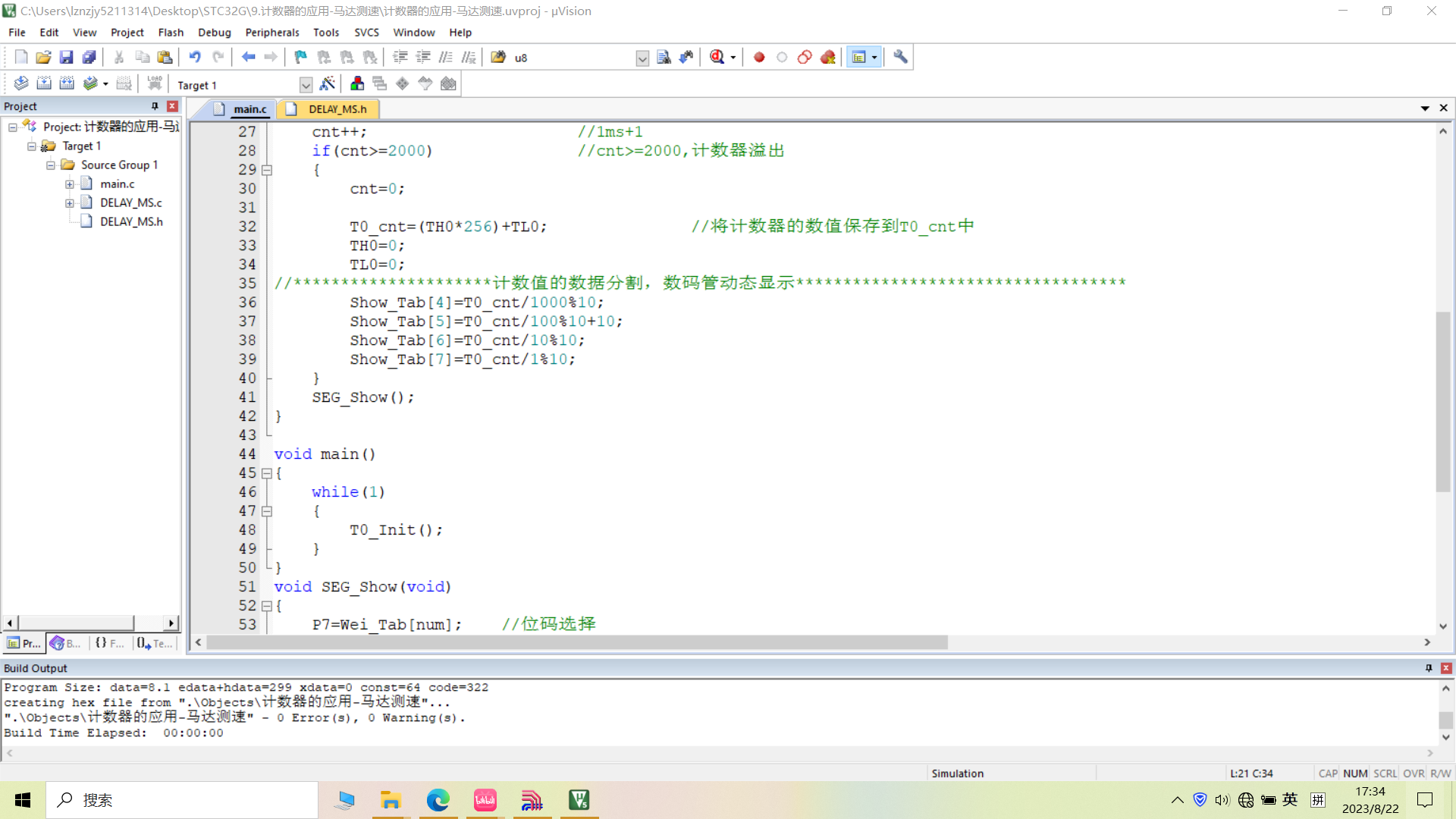
Task: Start the debug session
Action: click(717, 57)
